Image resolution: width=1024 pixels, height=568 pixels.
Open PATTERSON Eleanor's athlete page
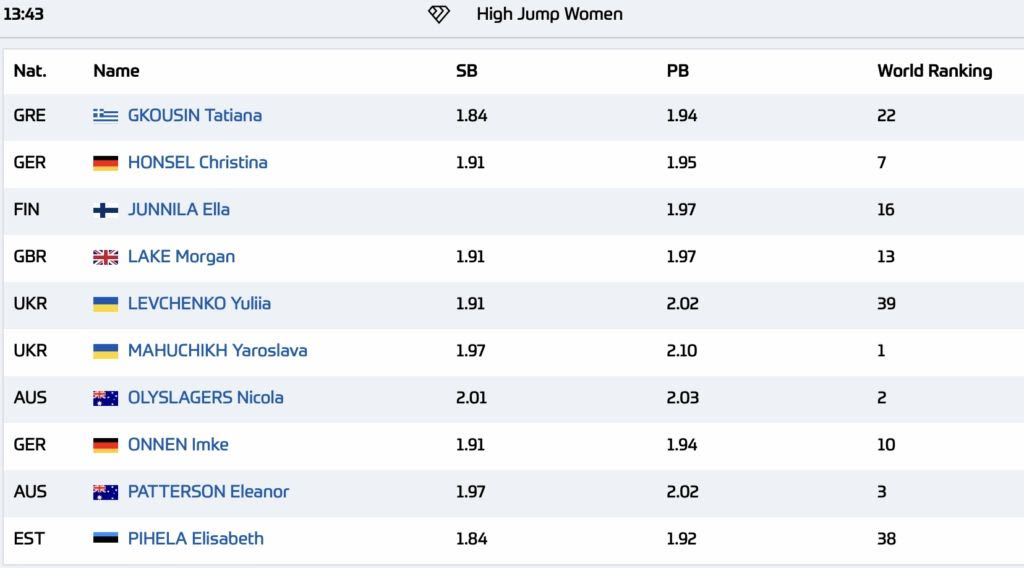point(208,491)
